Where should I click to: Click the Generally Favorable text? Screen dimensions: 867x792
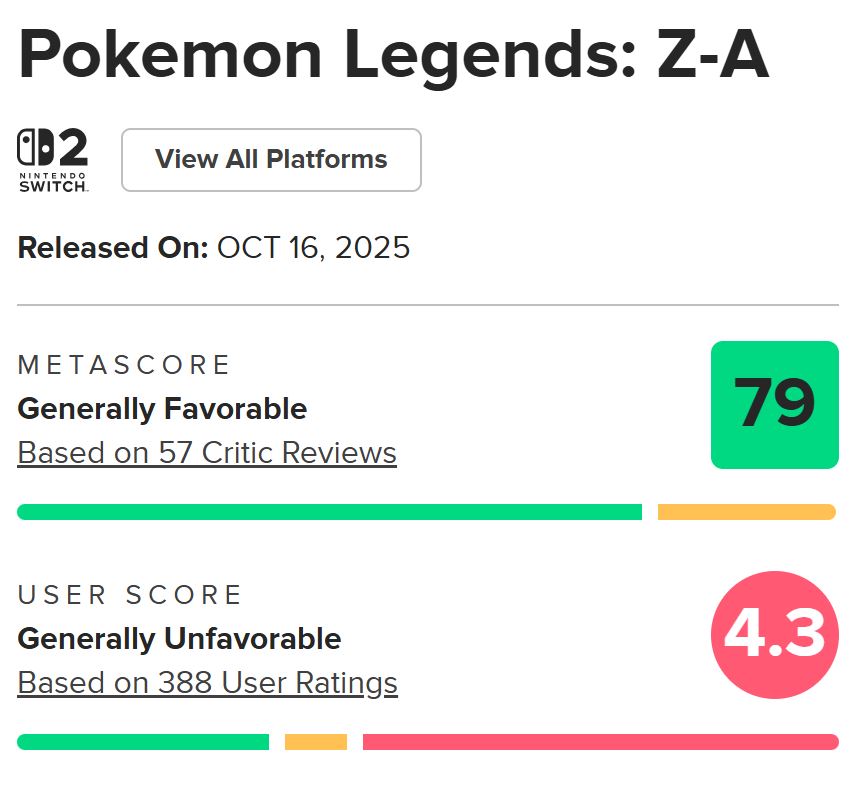(x=162, y=409)
